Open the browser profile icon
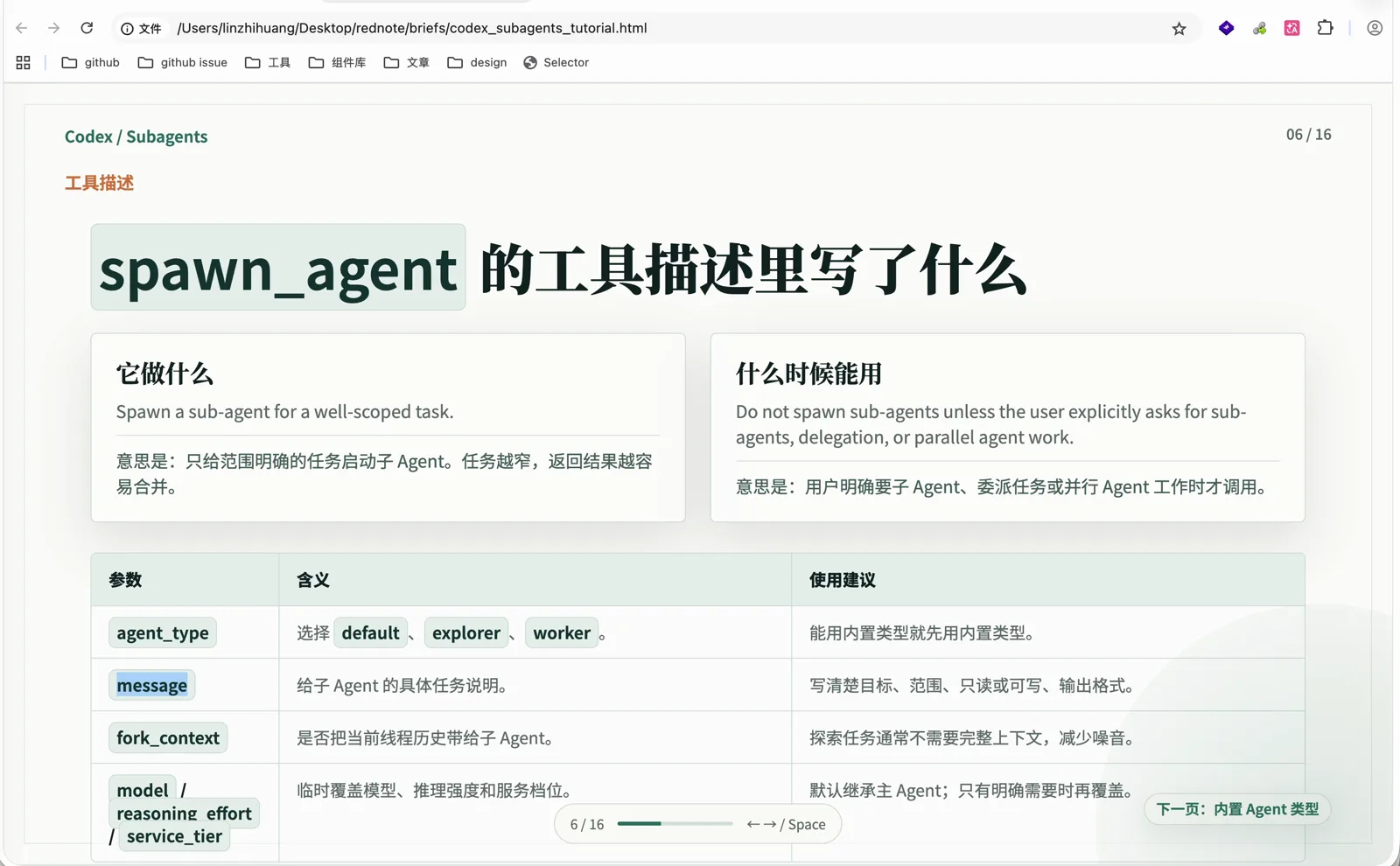The width and height of the screenshot is (1400, 866). 1375,28
